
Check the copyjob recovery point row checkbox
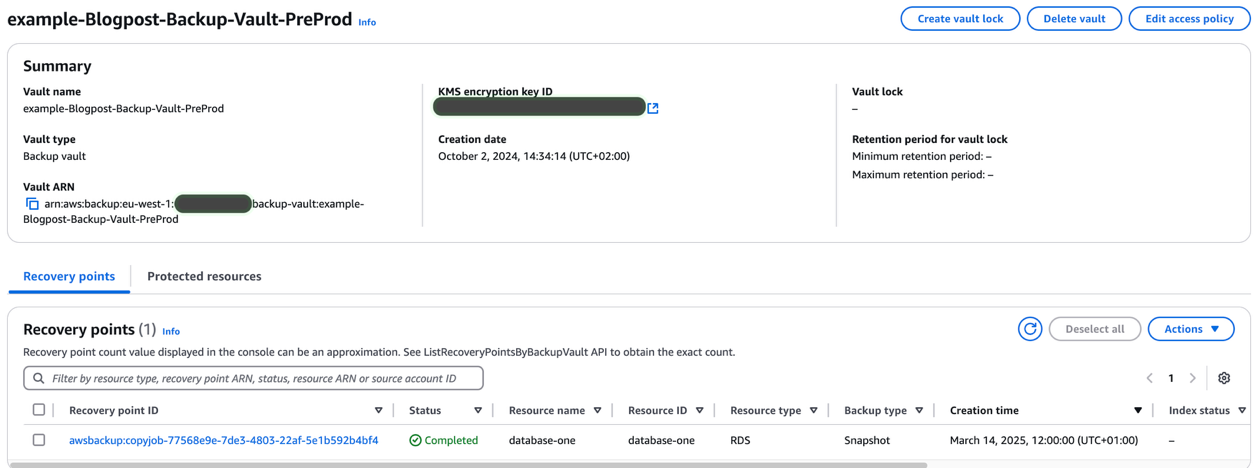point(39,440)
